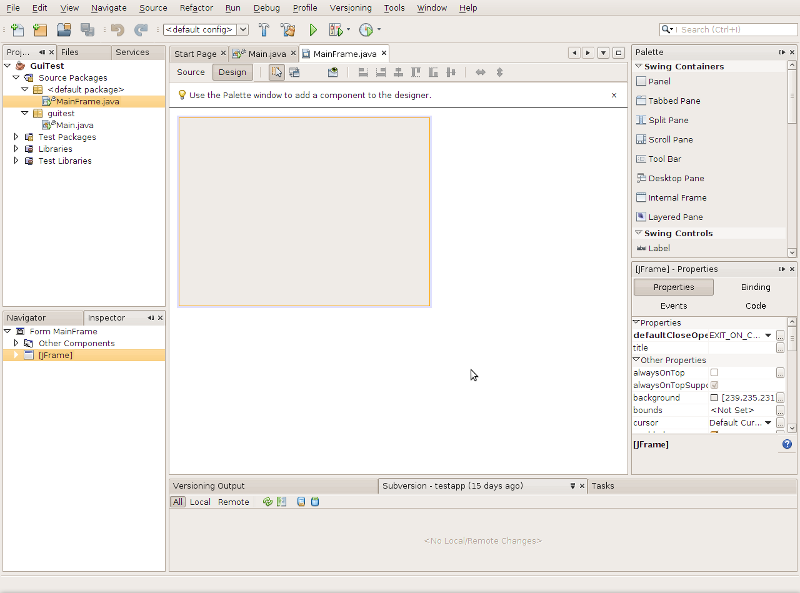Open the Services tab
Image resolution: width=800 pixels, height=593 pixels.
click(x=132, y=52)
